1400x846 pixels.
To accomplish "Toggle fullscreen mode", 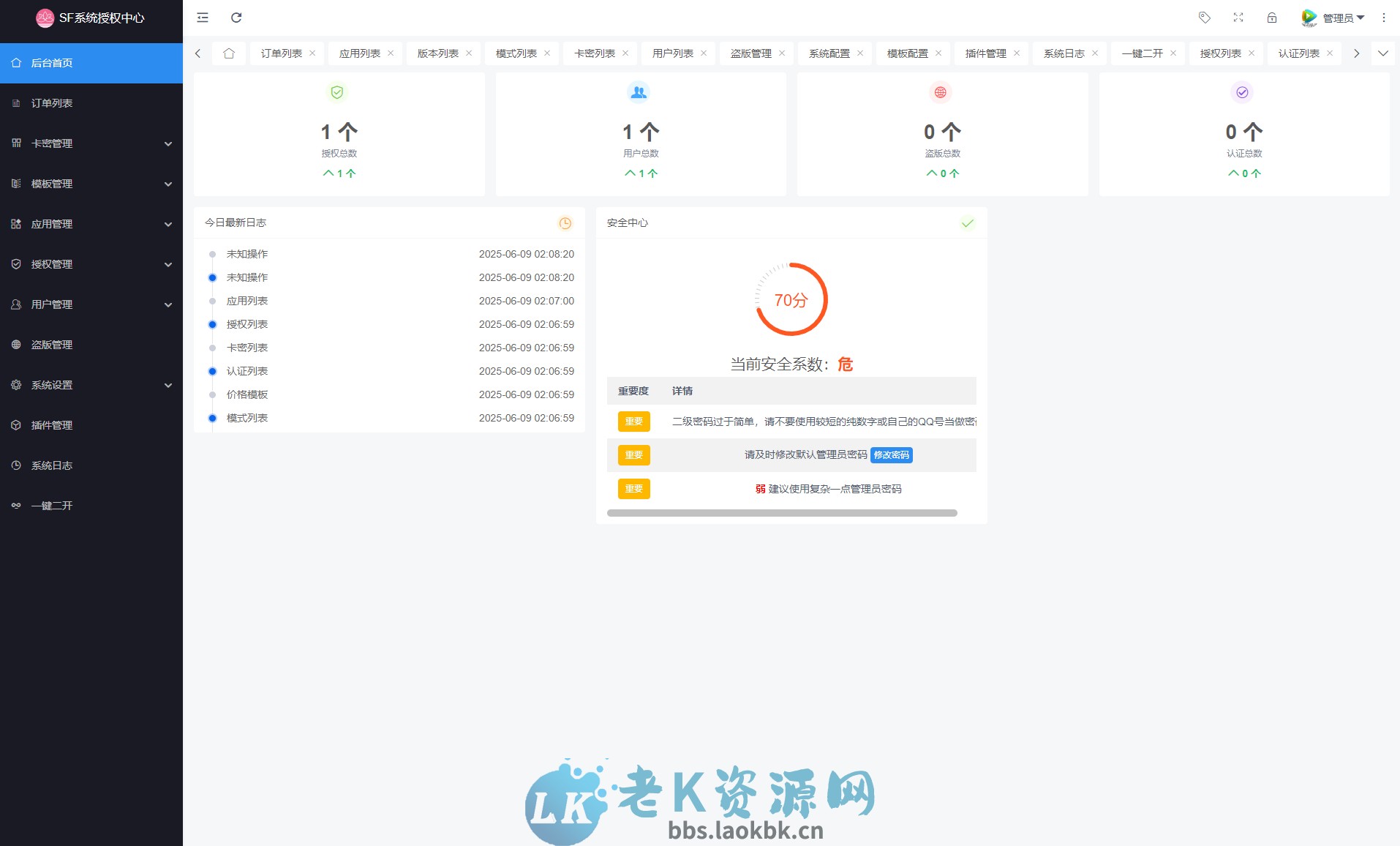I will 1239,17.
